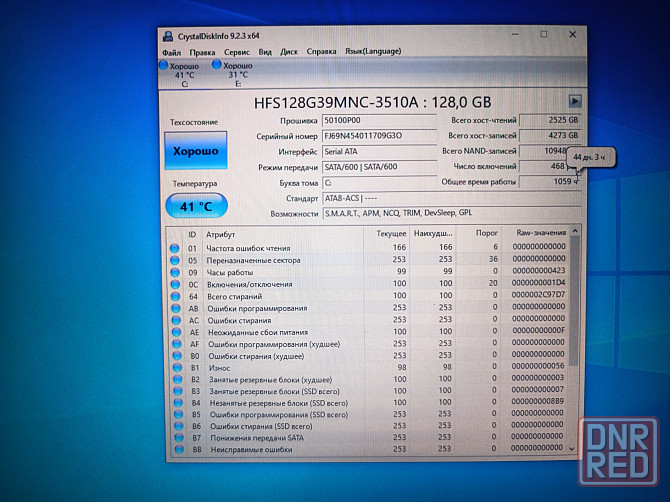670x502 pixels.
Task: Open the Язык(Language) menu
Action: point(373,51)
